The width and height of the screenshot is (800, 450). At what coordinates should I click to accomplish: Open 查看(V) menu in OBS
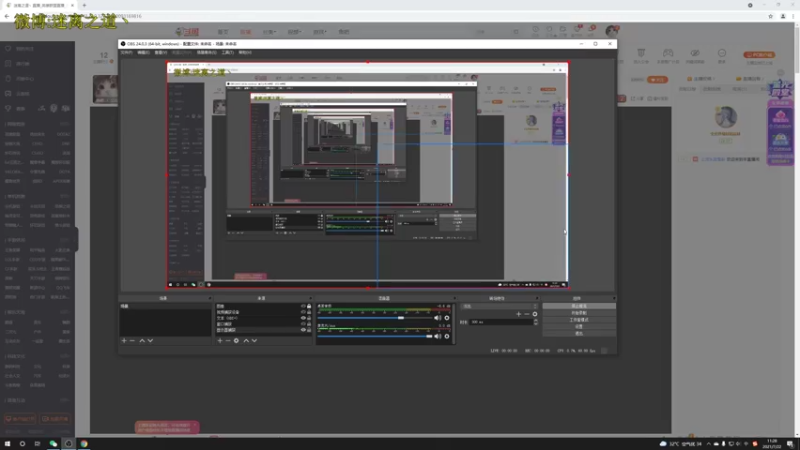pyautogui.click(x=161, y=53)
